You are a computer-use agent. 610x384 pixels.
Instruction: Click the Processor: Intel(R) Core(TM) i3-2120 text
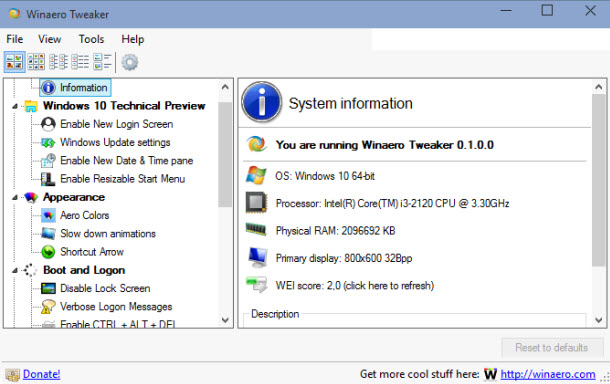393,203
